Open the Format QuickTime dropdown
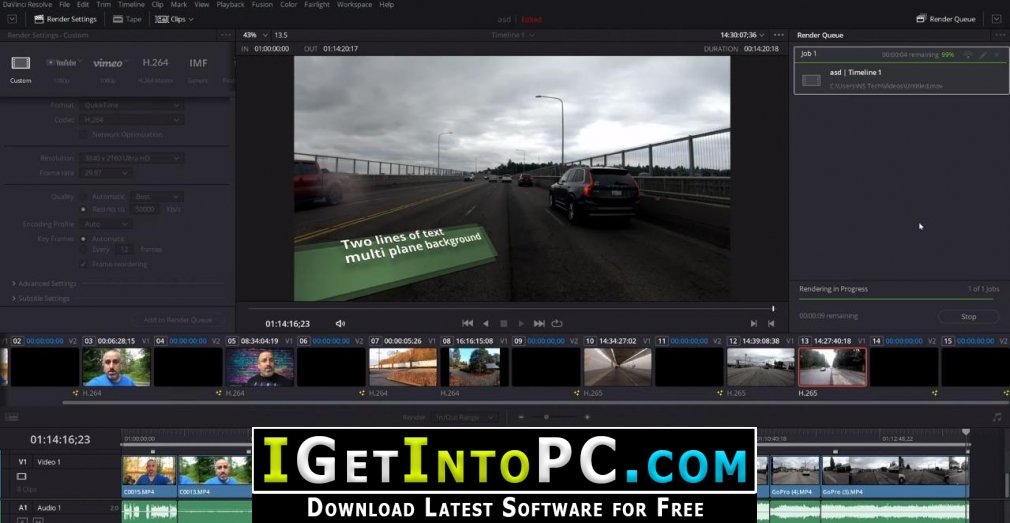 coord(131,105)
